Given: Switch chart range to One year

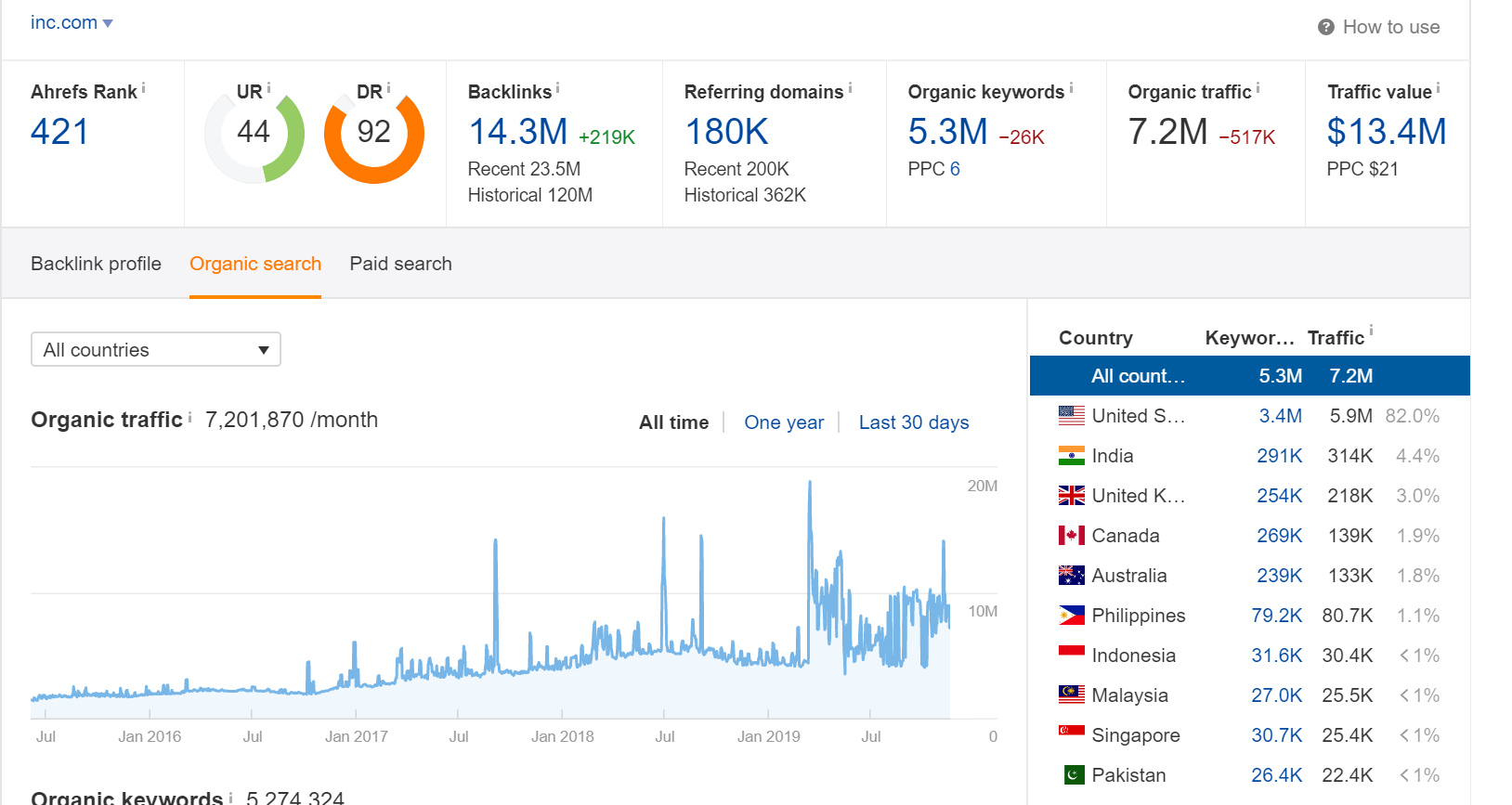Looking at the screenshot, I should pyautogui.click(x=784, y=422).
